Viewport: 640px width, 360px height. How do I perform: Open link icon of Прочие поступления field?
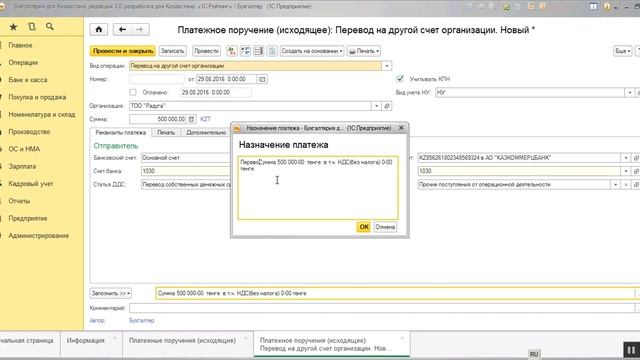636,185
